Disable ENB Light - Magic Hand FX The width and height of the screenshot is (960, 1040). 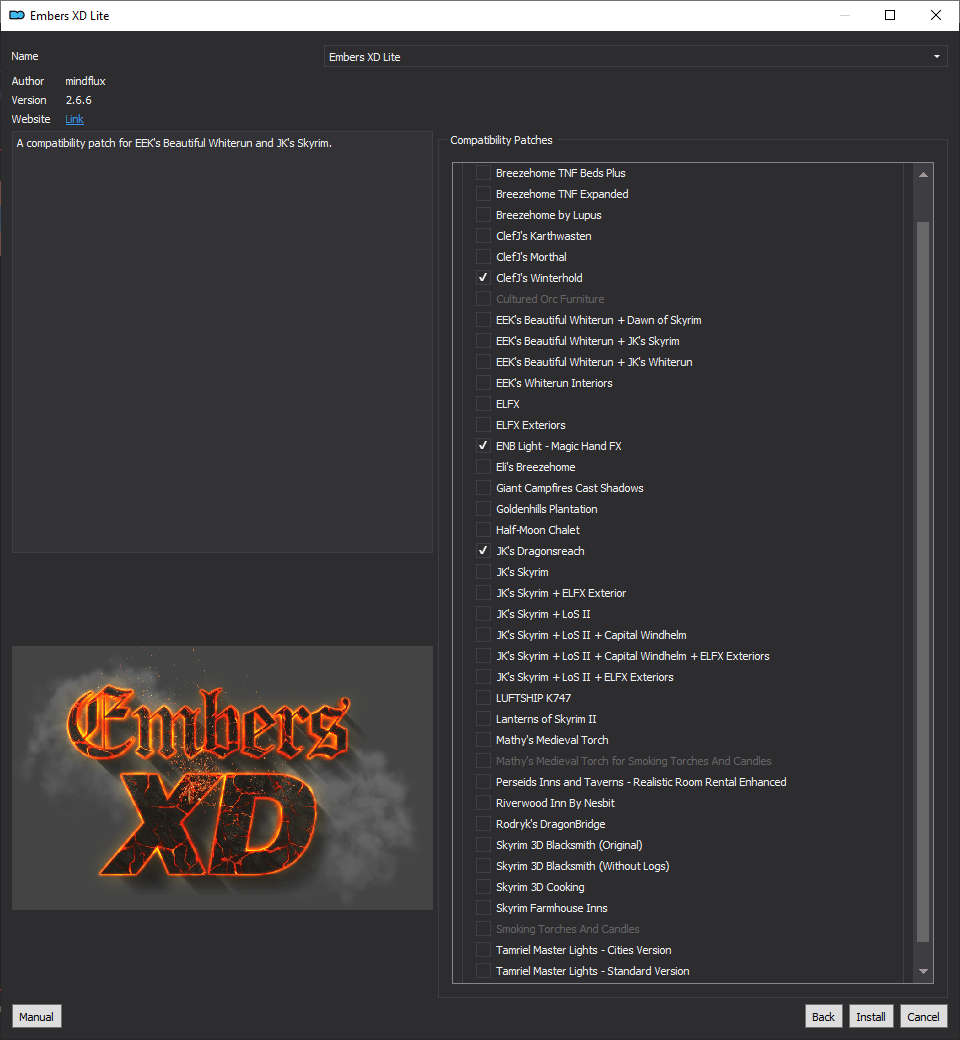[x=484, y=446]
